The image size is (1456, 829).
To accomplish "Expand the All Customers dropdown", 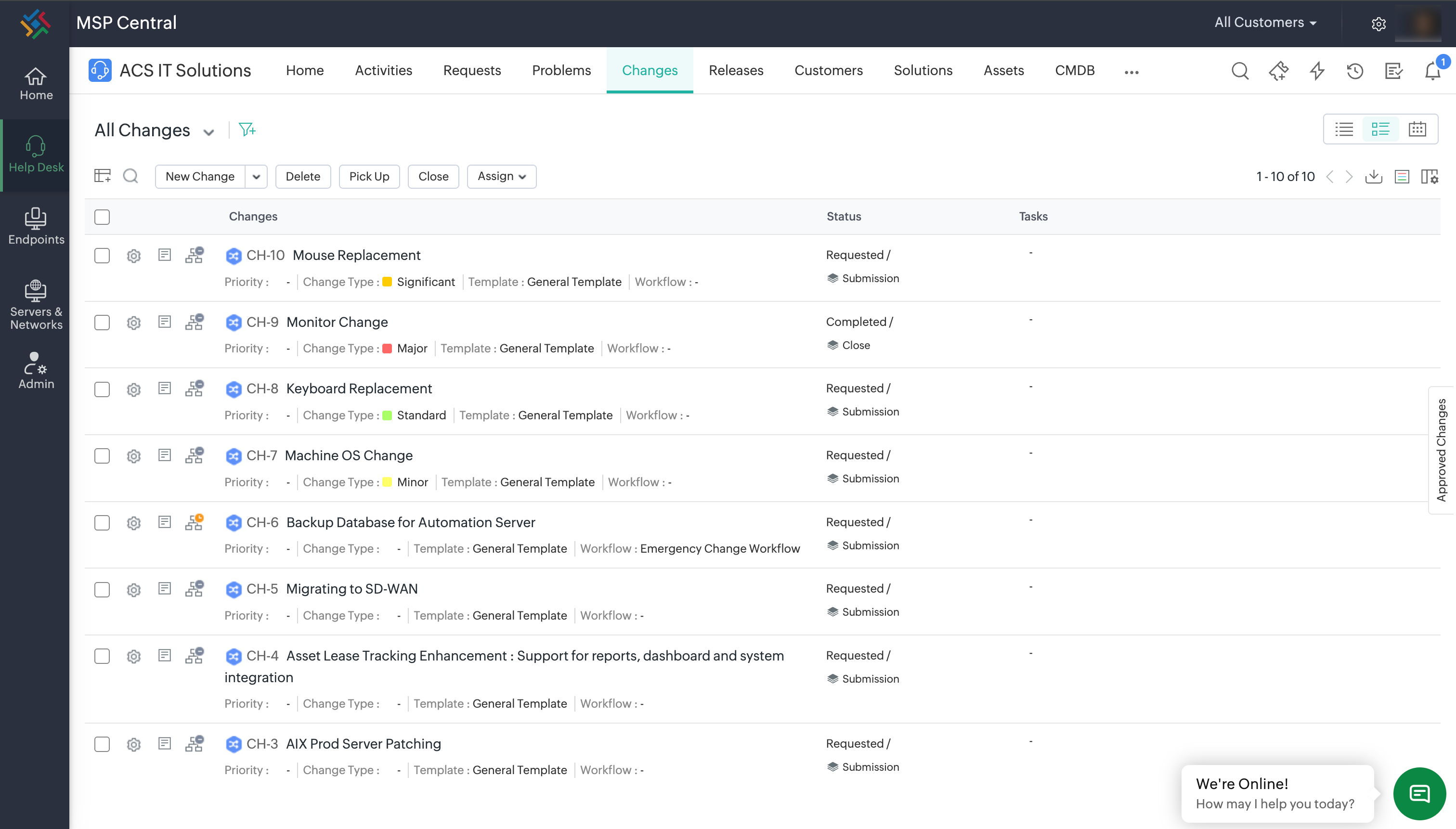I will tap(1265, 23).
